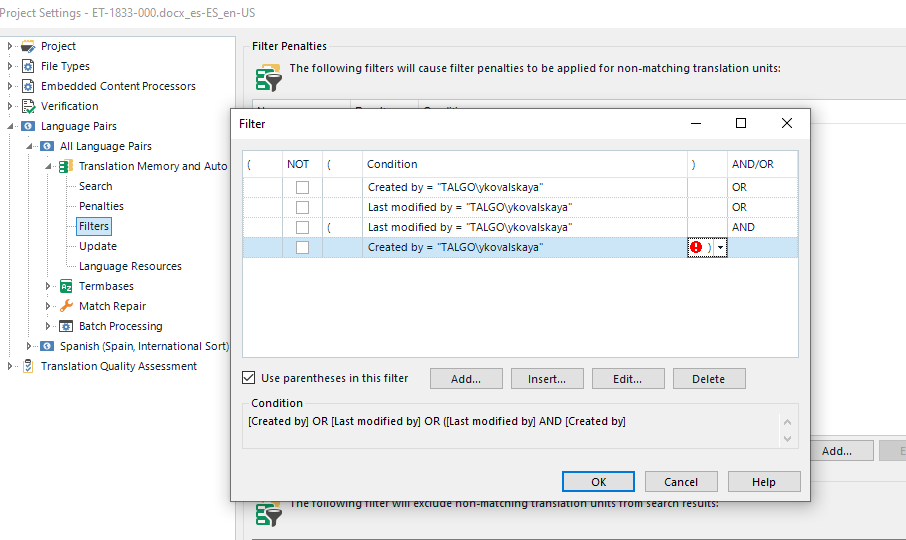Toggle NOT checkbox for Last modified by AND row

[x=302, y=228]
